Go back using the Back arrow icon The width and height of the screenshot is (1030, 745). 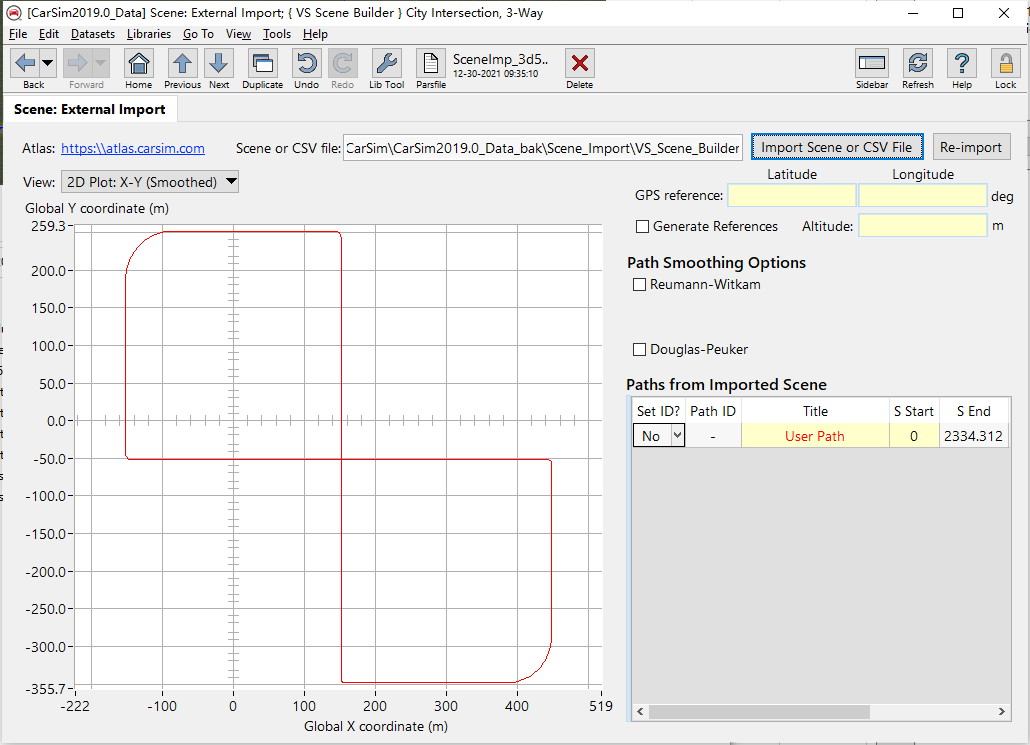point(25,64)
